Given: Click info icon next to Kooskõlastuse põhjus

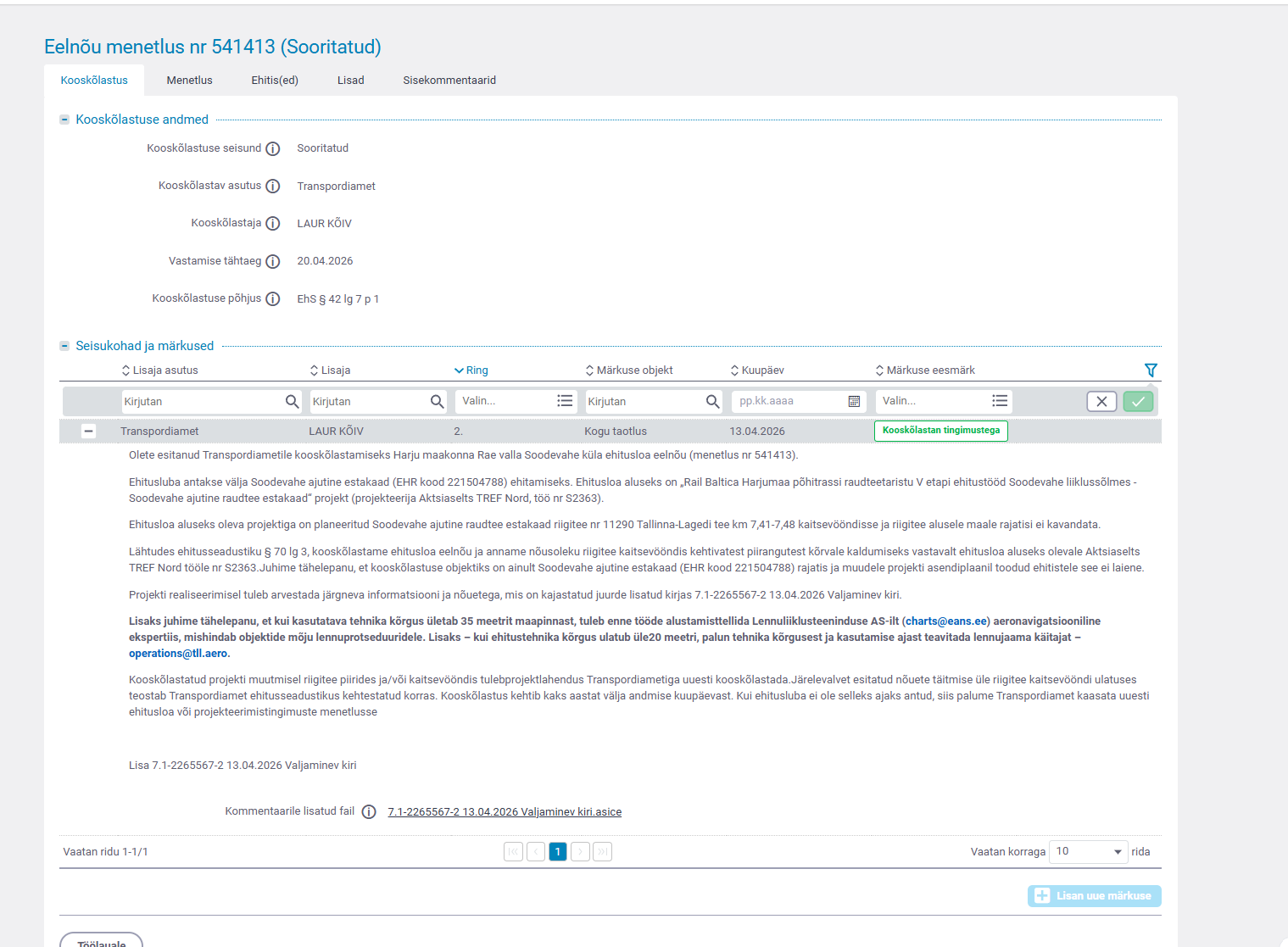Looking at the screenshot, I should tap(273, 299).
